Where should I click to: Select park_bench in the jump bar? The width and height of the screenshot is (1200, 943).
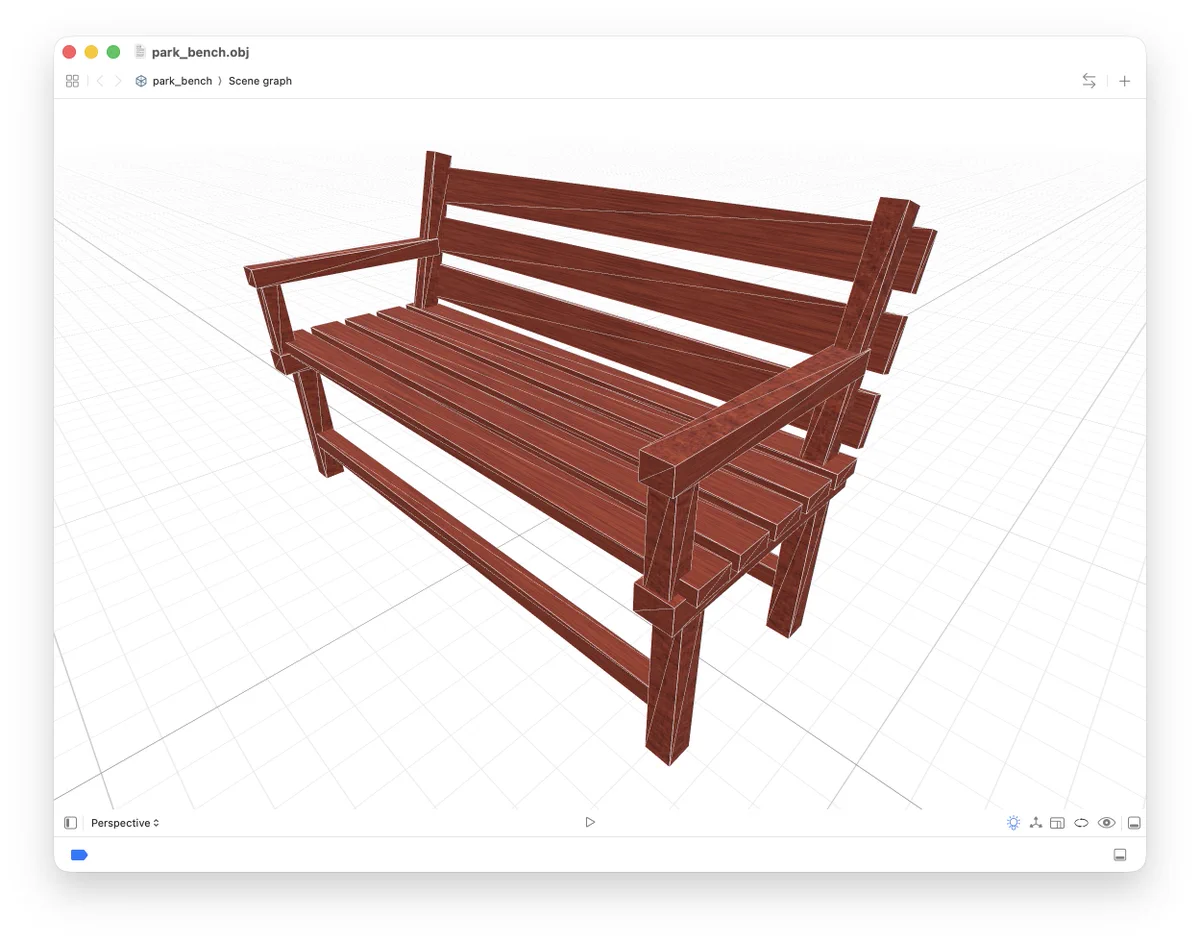click(x=174, y=81)
